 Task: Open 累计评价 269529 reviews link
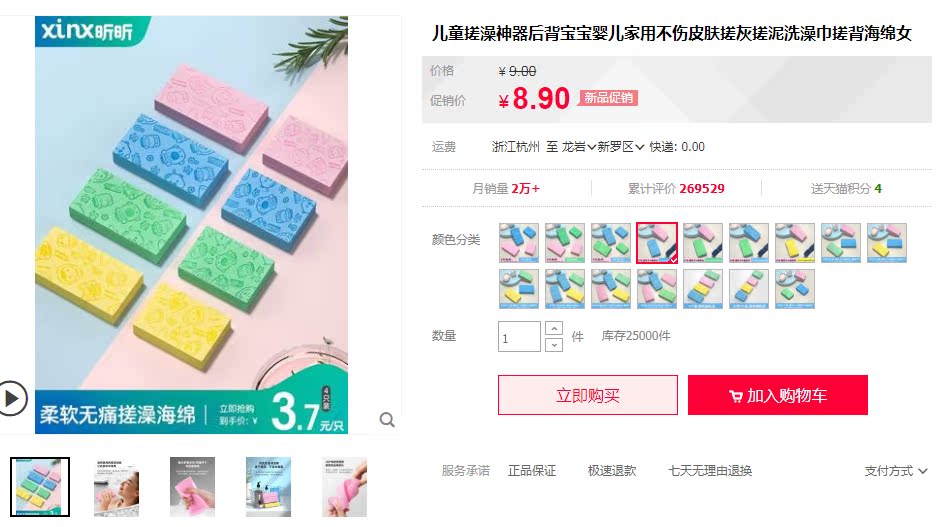[x=676, y=189]
